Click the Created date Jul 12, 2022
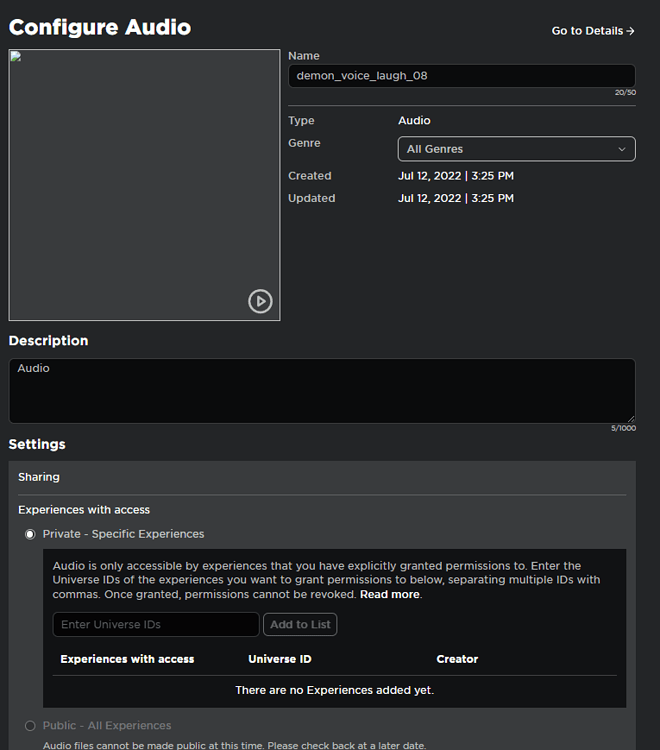The image size is (660, 750). pos(456,176)
